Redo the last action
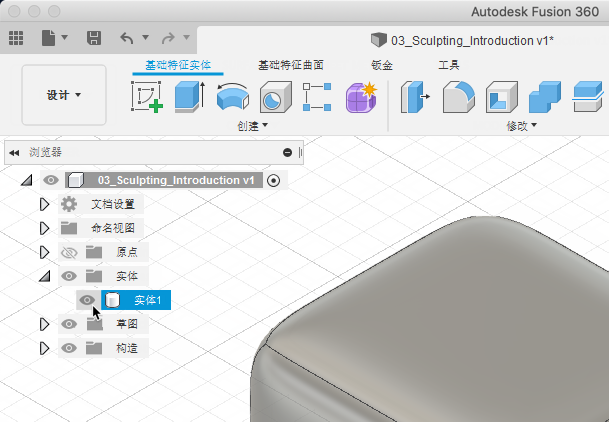Viewport: 609px width, 422px height. pos(168,38)
